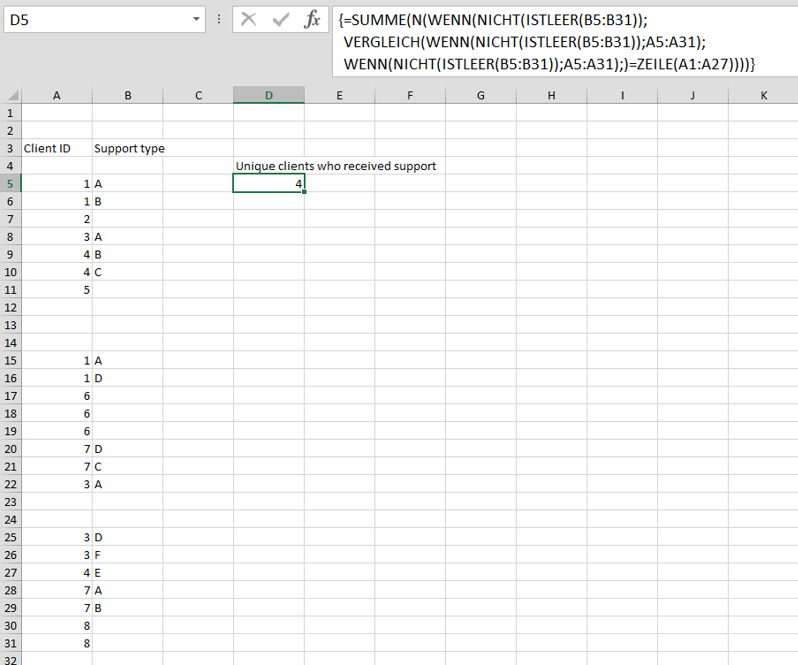
Task: Click the Cancel X icon in formula bar
Action: [248, 20]
